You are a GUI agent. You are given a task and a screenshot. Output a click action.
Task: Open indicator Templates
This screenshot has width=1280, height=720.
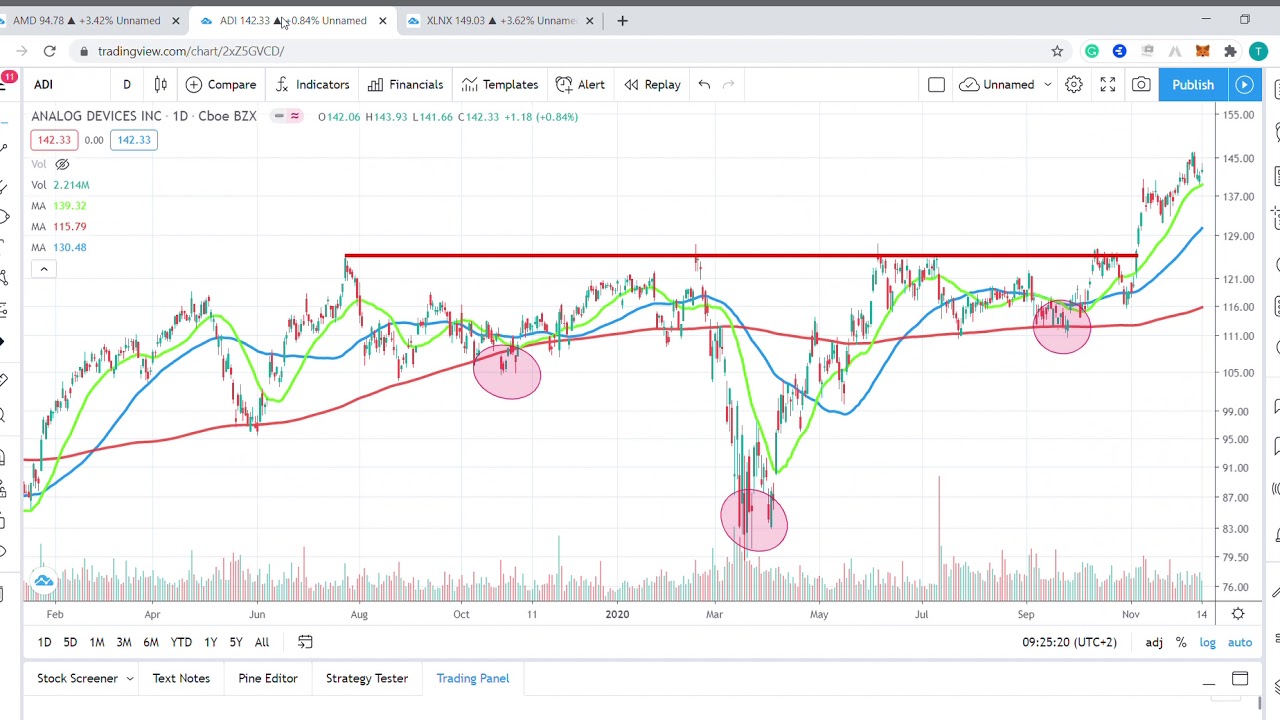click(x=498, y=85)
